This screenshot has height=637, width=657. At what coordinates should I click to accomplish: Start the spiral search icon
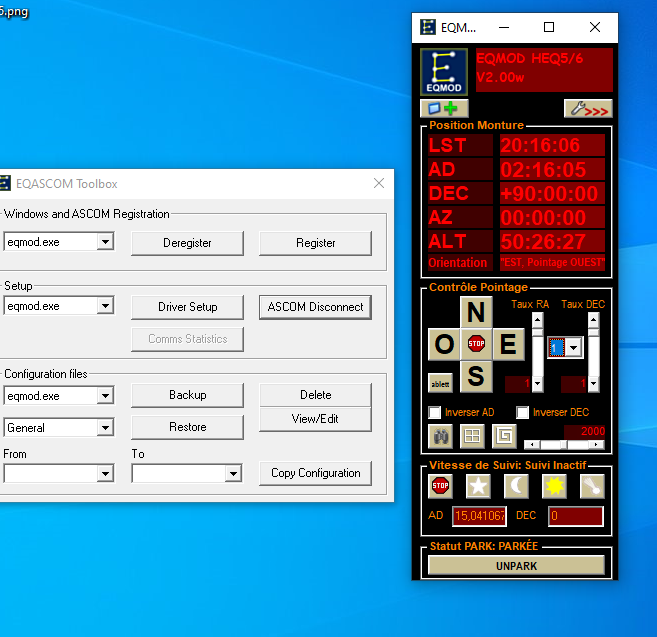point(504,436)
